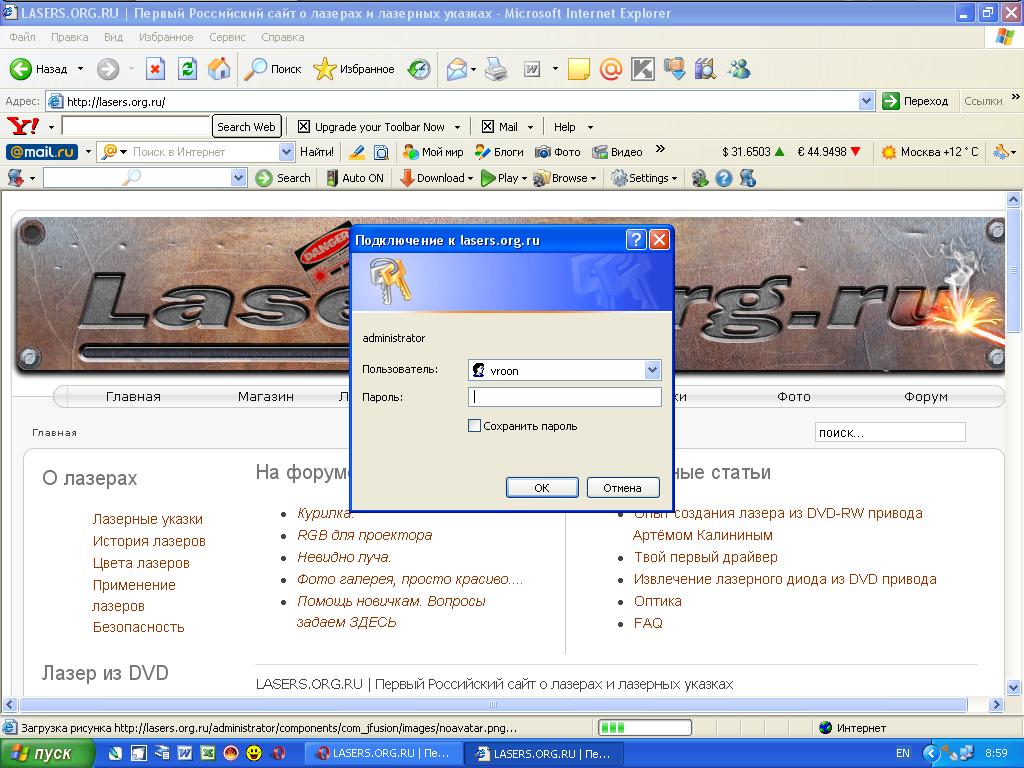
Task: Open the address bar dropdown arrow
Action: pyautogui.click(x=867, y=101)
